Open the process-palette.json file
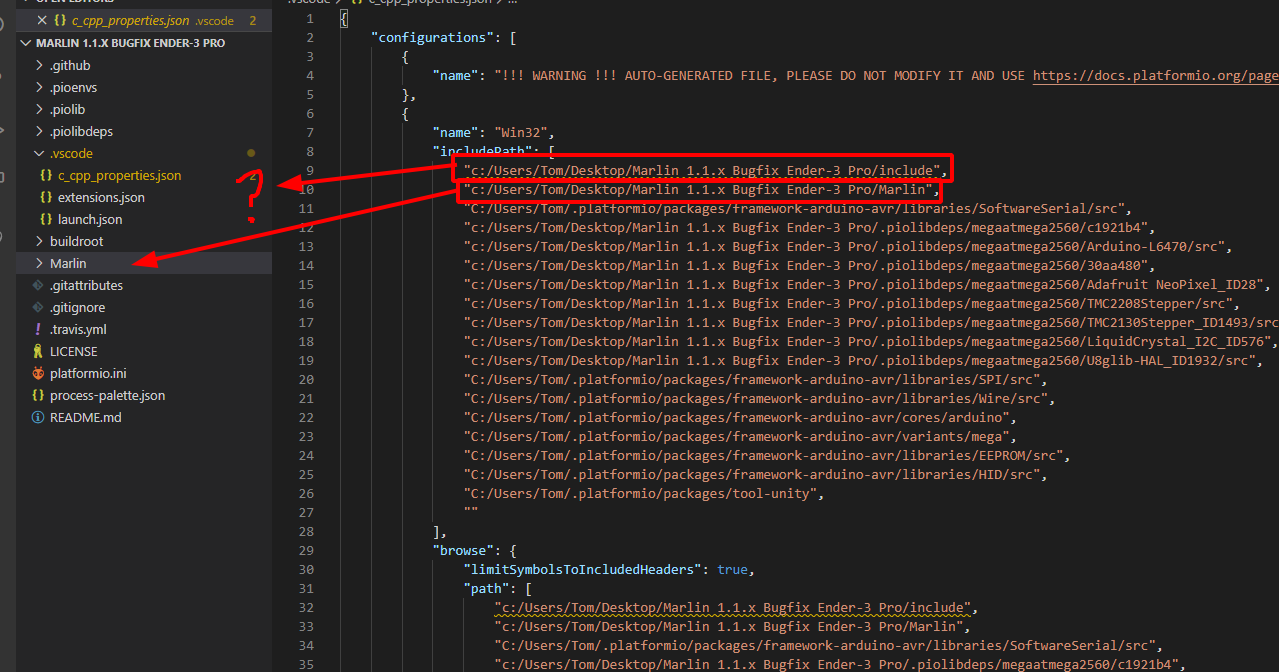Image resolution: width=1279 pixels, height=672 pixels. click(x=107, y=395)
